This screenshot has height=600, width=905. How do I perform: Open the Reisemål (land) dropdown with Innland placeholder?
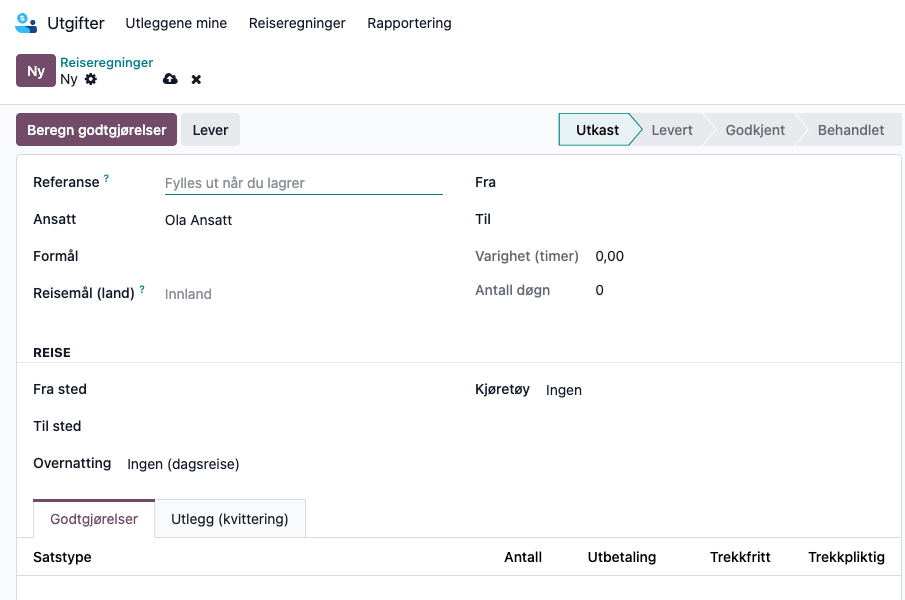pos(304,294)
